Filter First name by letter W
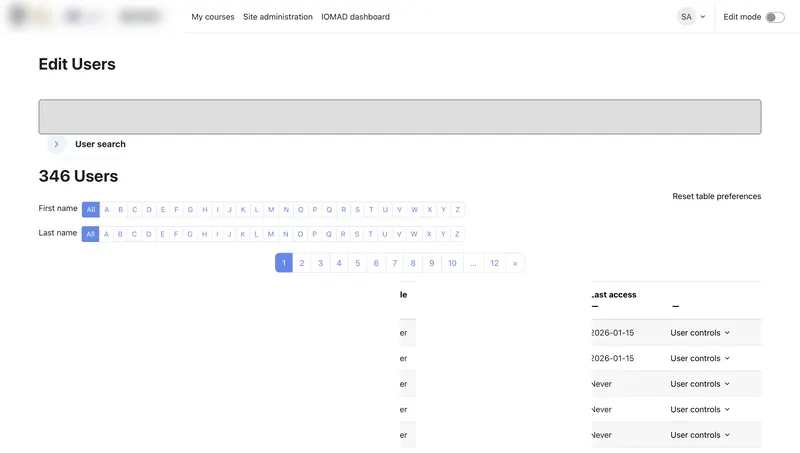Viewport: 800px width, 453px height. click(414, 210)
